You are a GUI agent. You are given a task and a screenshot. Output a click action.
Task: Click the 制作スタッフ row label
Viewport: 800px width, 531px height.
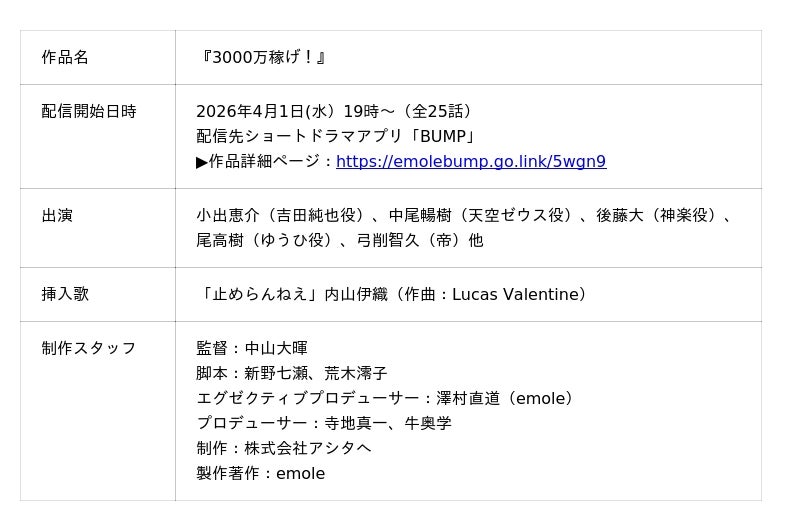(x=89, y=348)
